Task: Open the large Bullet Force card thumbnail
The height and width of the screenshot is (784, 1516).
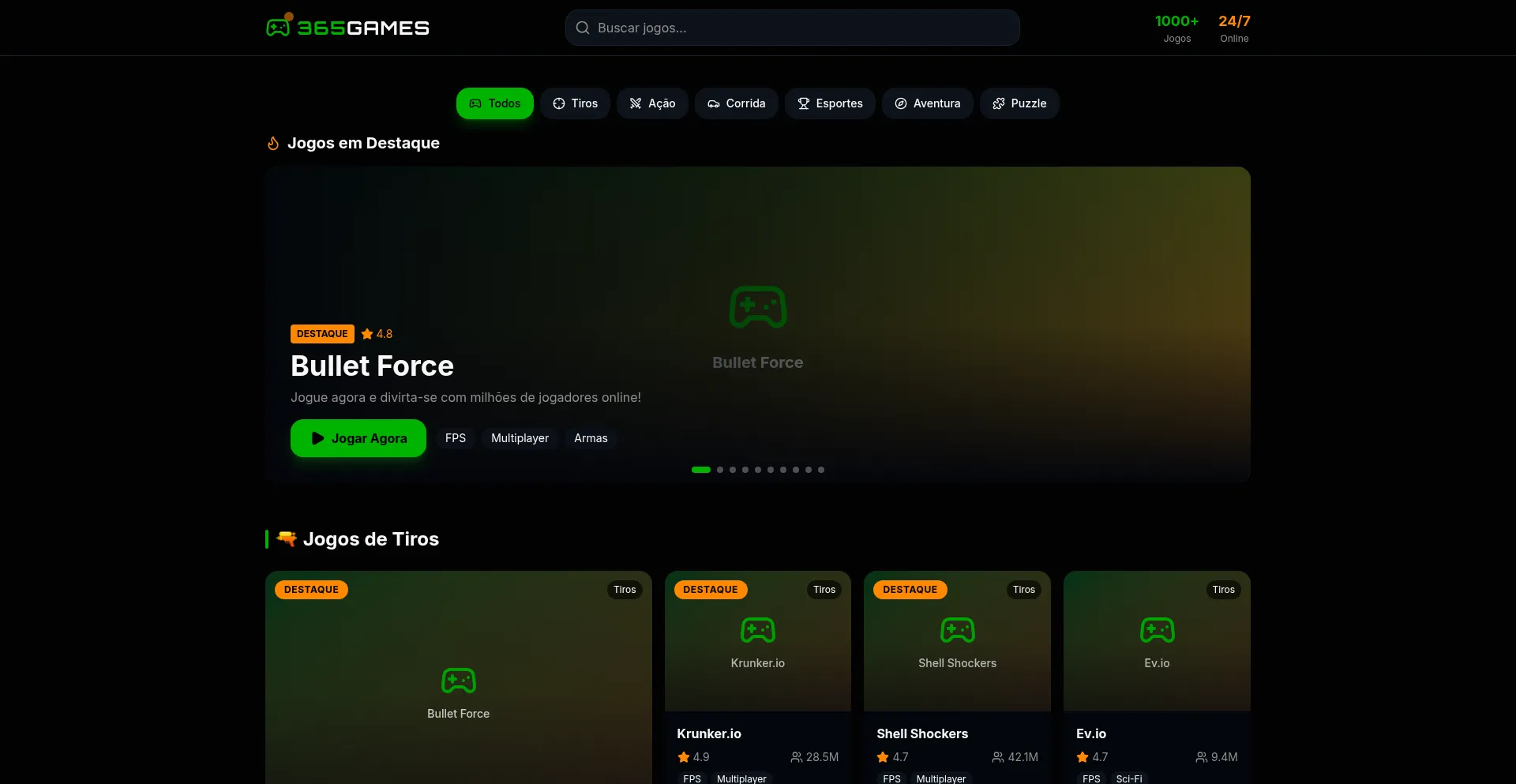Action: click(x=459, y=677)
